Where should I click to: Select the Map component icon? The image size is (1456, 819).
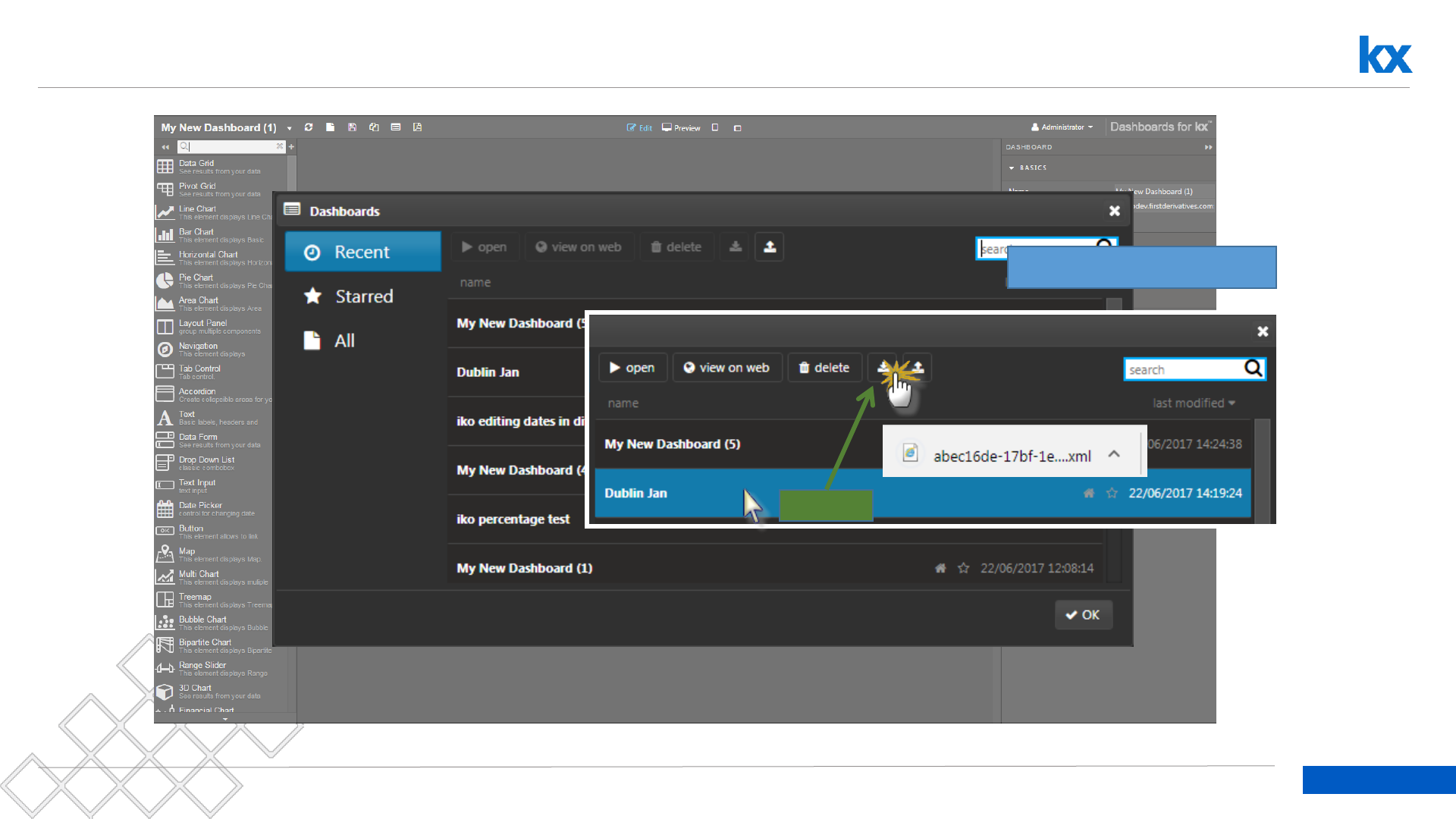[x=165, y=554]
